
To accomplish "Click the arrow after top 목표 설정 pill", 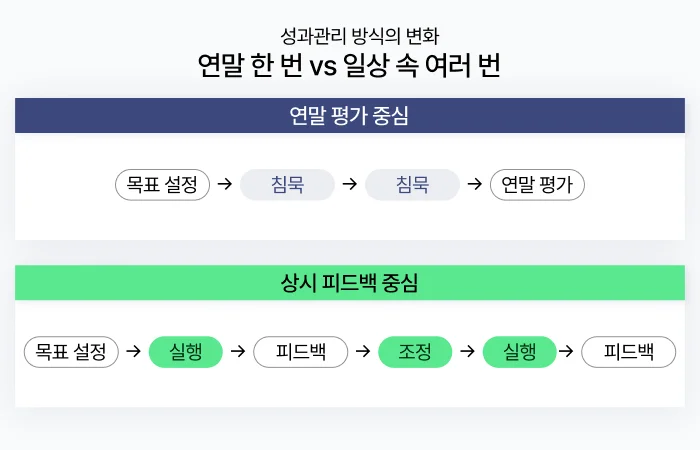I will [x=225, y=183].
